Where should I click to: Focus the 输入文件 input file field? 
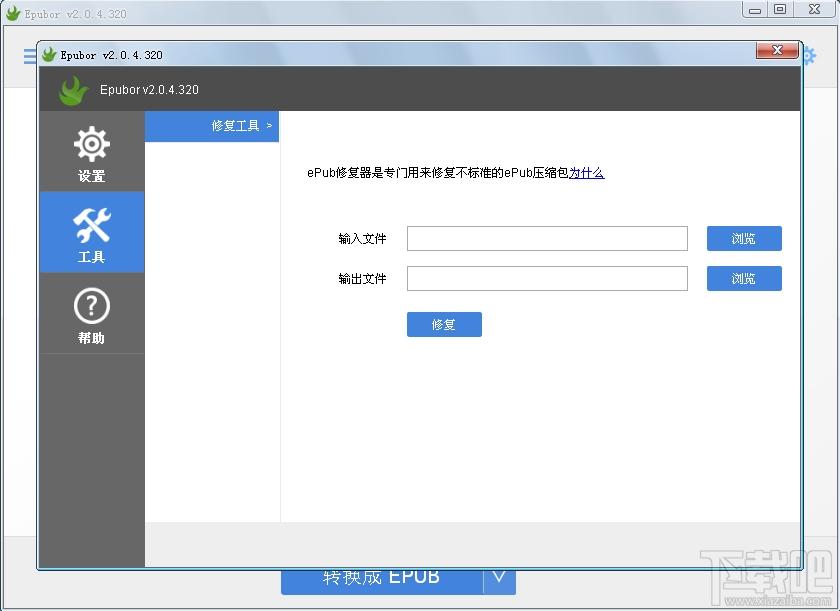[x=547, y=238]
